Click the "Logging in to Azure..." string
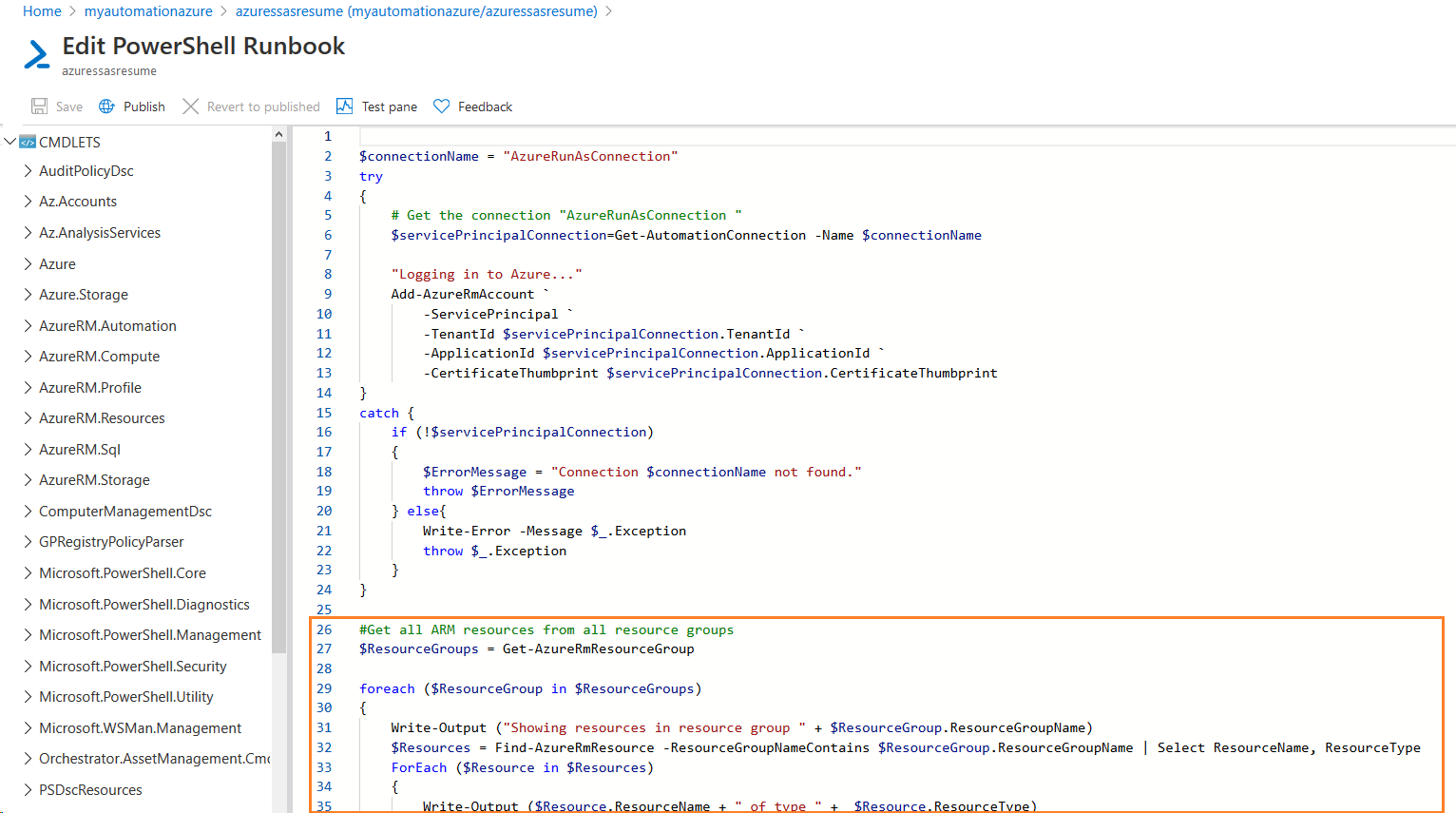 pyautogui.click(x=487, y=274)
